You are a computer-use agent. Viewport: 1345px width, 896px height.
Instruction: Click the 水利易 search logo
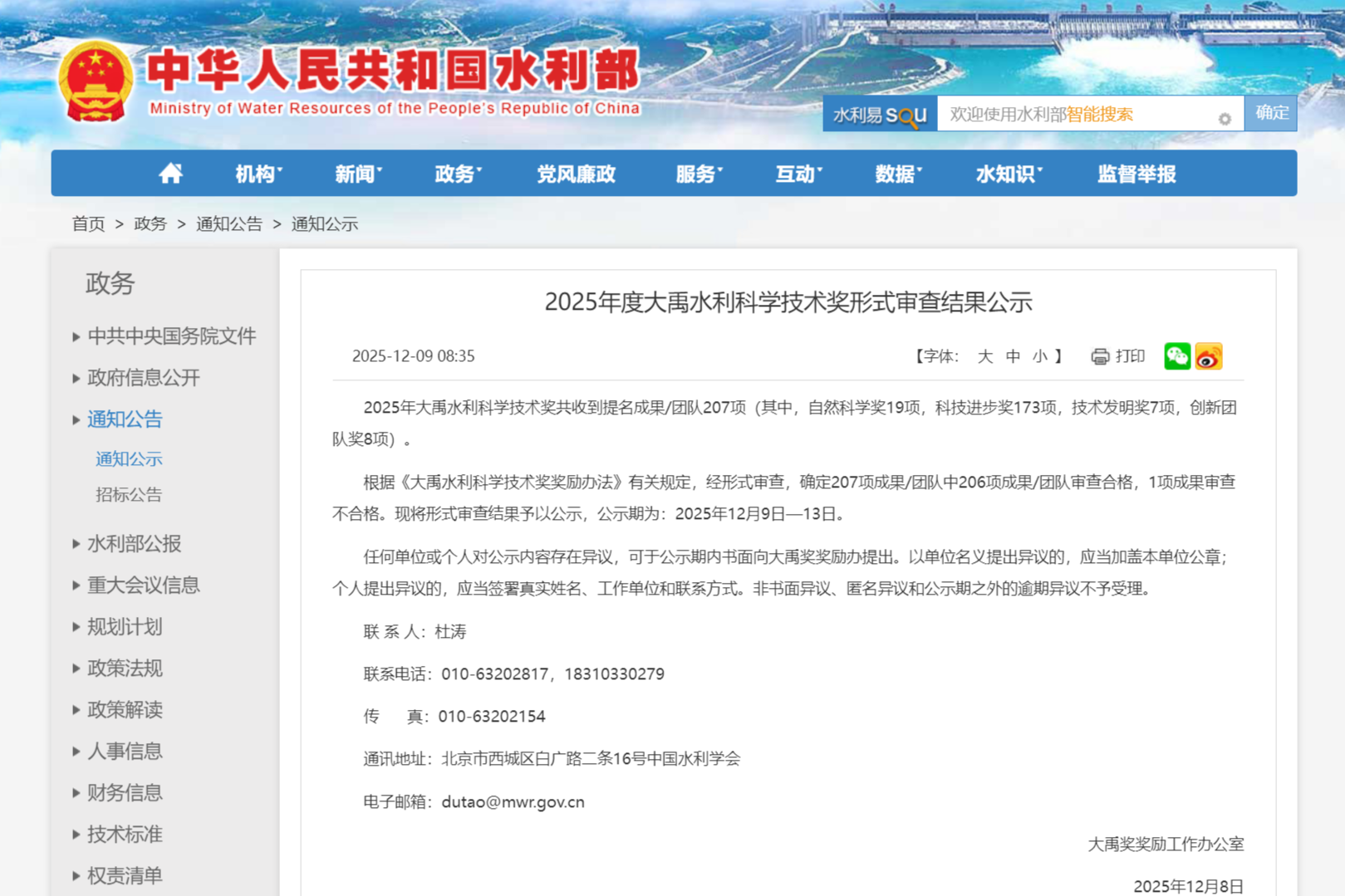(x=880, y=115)
